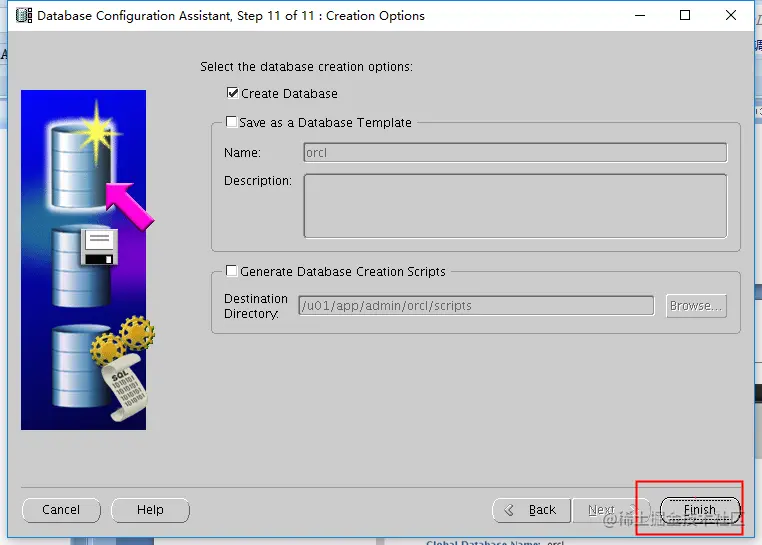The height and width of the screenshot is (545, 762).
Task: Go Back to the previous step
Action: click(531, 510)
